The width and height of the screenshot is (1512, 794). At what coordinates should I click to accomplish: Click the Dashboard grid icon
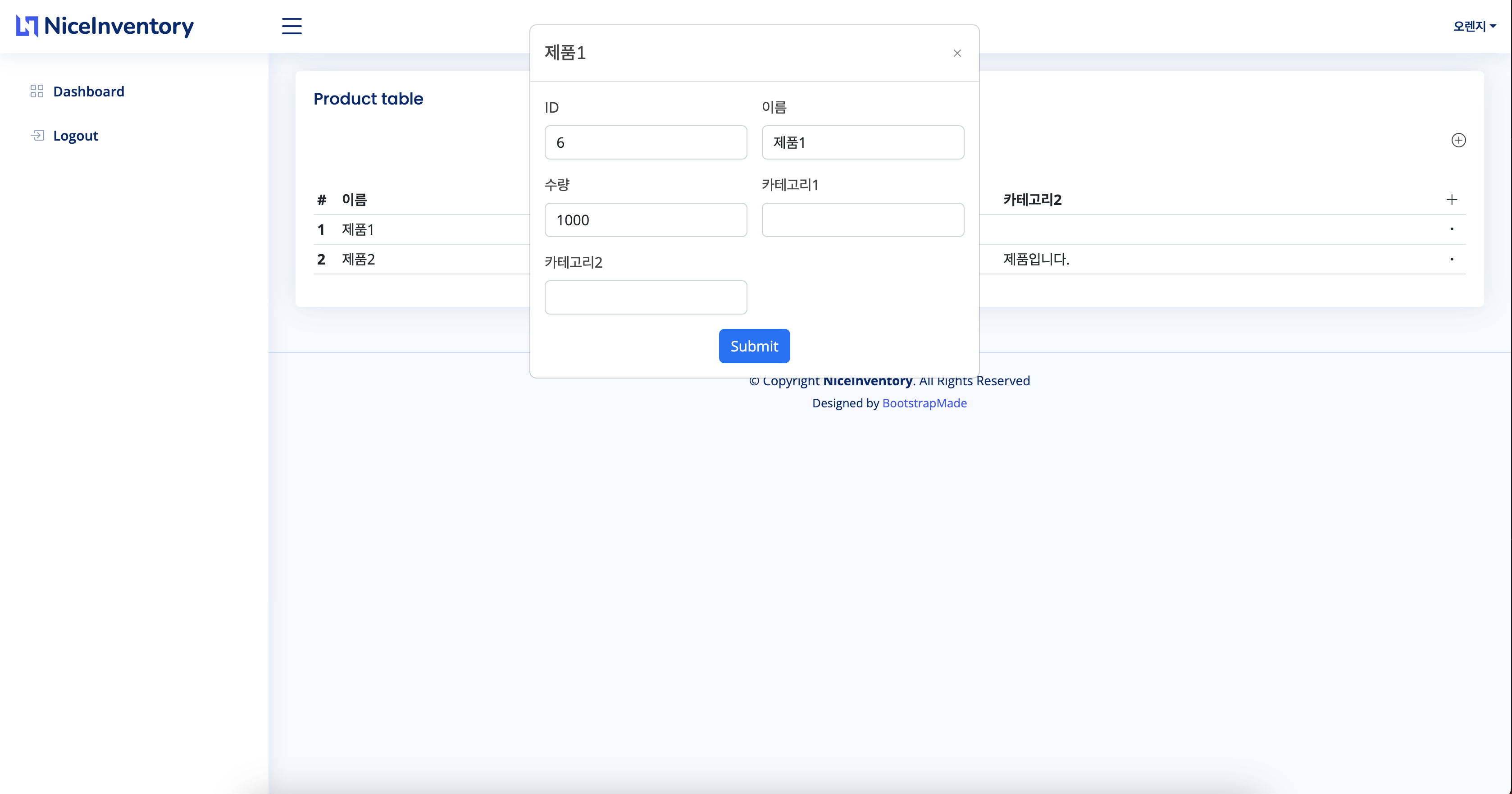pos(37,91)
